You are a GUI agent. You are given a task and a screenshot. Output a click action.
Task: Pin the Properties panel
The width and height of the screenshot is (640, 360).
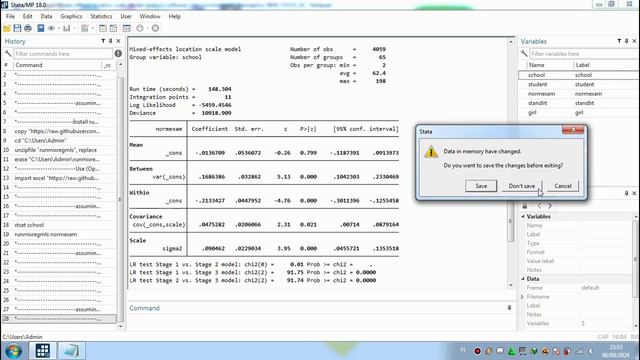point(627,193)
